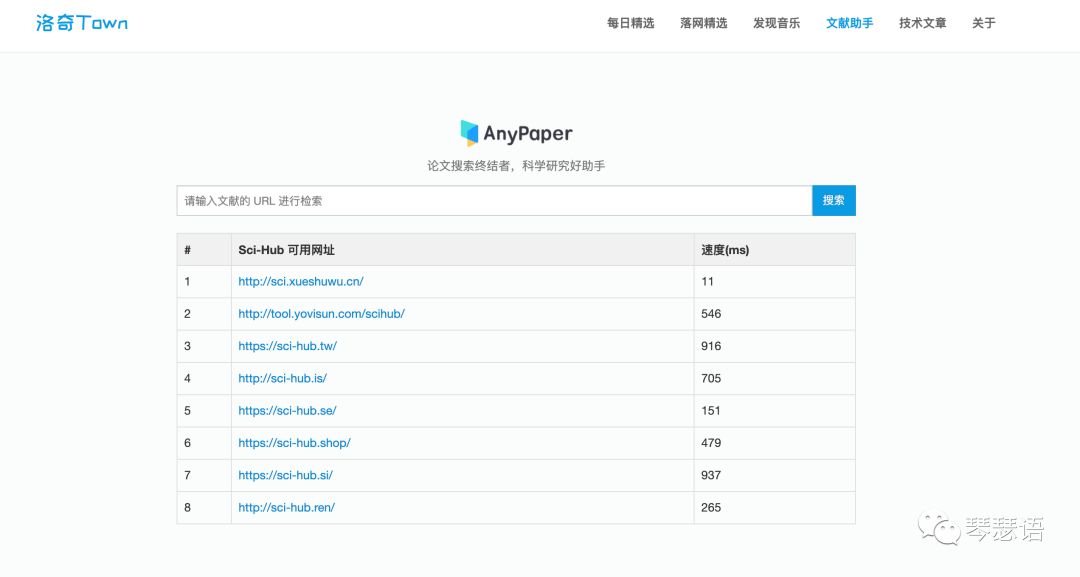Open the 关于 page link

click(983, 22)
